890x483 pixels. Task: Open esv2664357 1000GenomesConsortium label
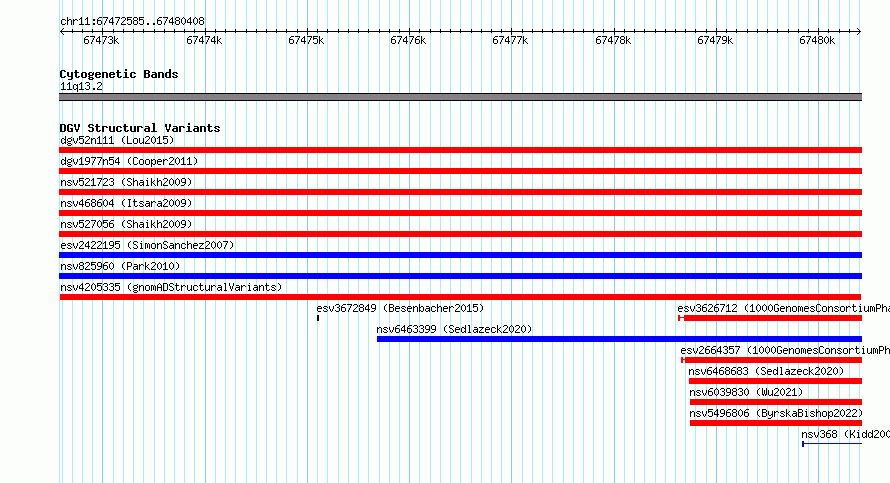click(x=785, y=350)
